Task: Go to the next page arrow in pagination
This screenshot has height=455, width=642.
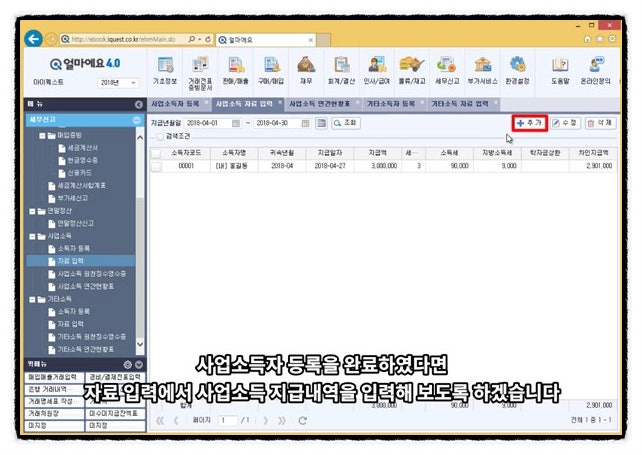Action: coord(266,421)
